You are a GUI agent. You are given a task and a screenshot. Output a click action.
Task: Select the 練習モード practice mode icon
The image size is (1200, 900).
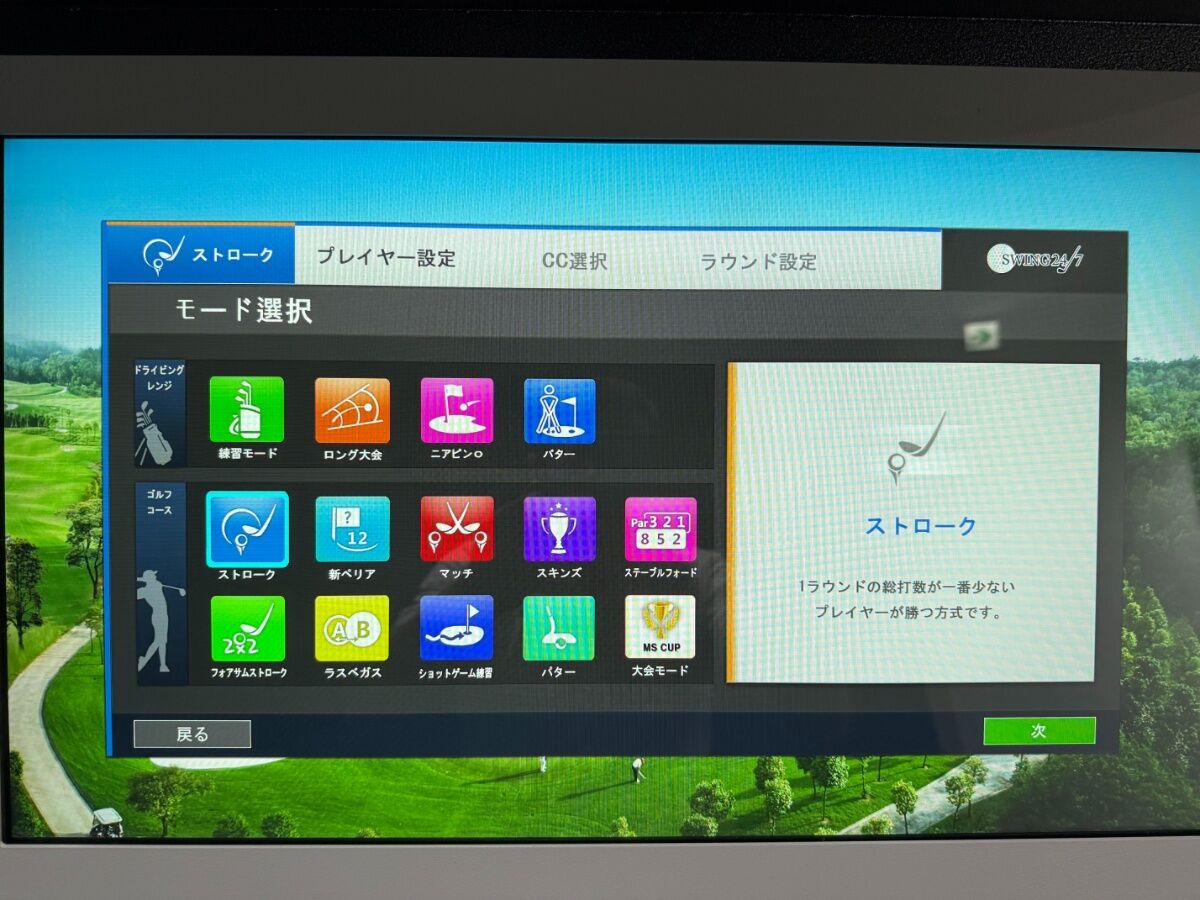click(x=246, y=410)
